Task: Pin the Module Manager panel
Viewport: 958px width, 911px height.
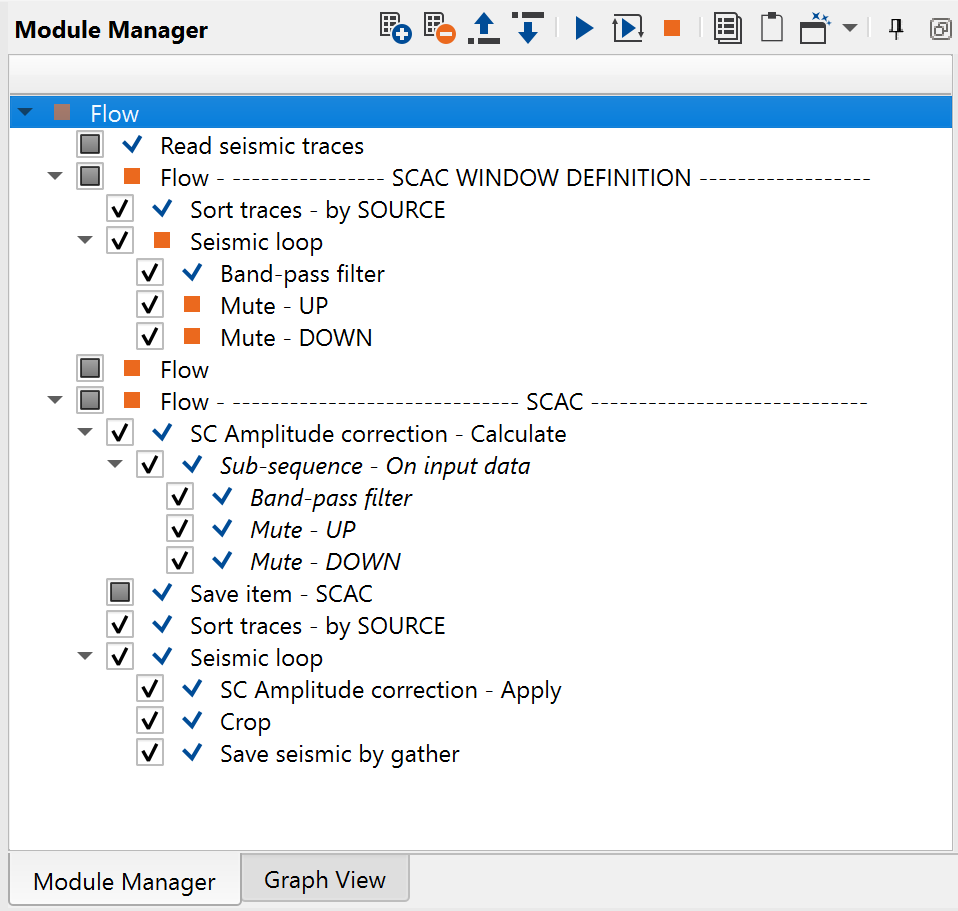Action: pyautogui.click(x=896, y=29)
